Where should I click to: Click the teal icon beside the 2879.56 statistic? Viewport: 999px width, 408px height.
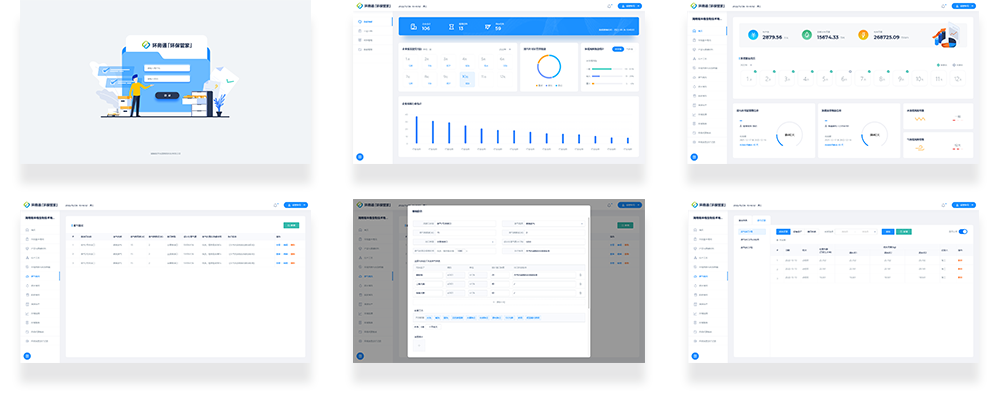[752, 36]
